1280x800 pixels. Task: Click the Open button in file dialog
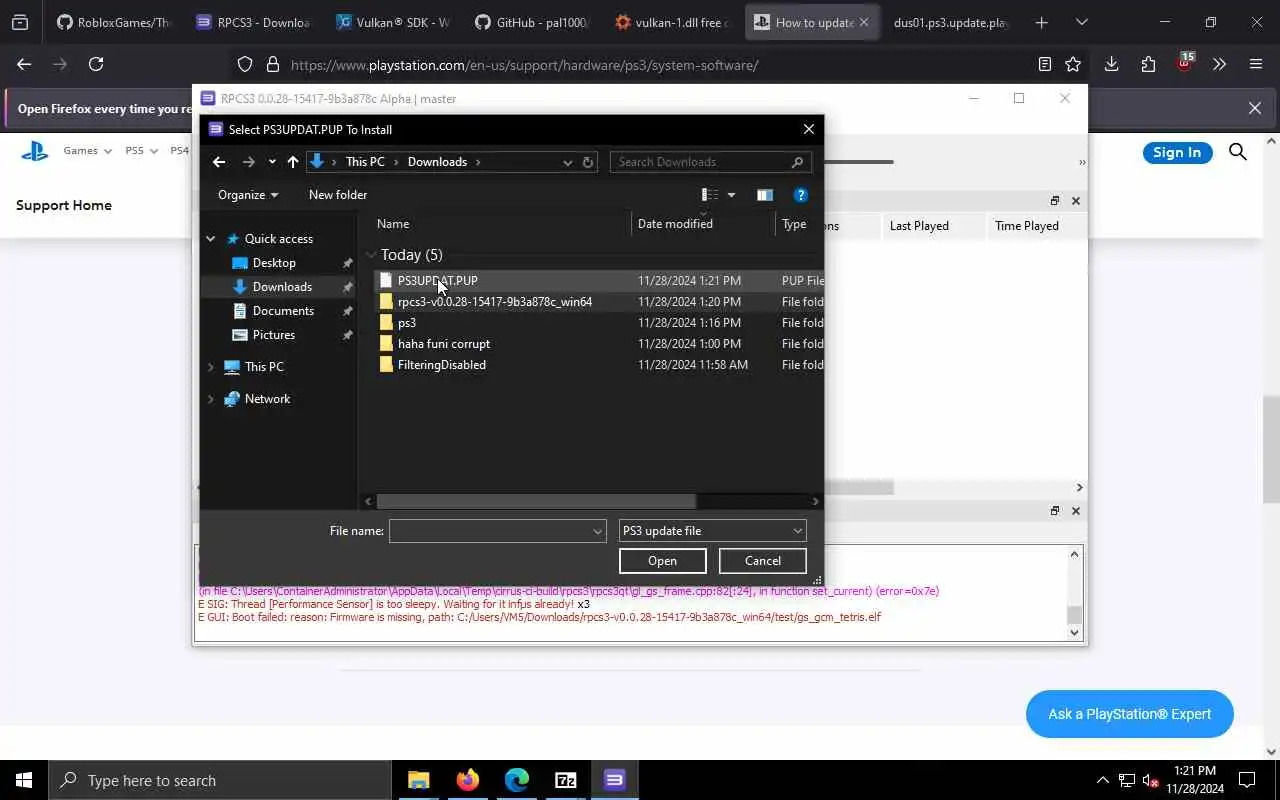[662, 561]
